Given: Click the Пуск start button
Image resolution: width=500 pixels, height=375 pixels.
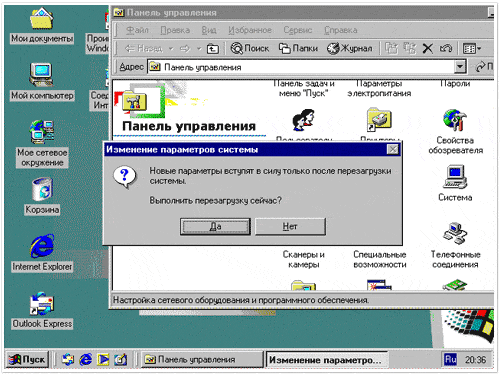Looking at the screenshot, I should pyautogui.click(x=27, y=359).
